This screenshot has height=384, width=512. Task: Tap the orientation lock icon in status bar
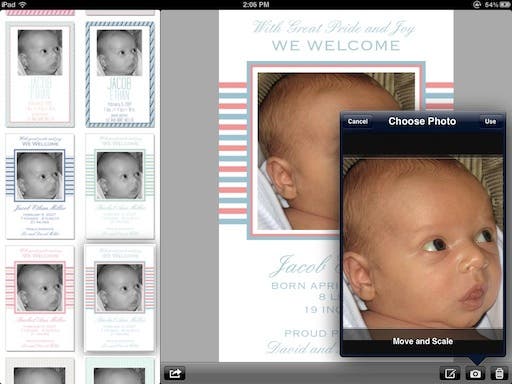coord(477,4)
